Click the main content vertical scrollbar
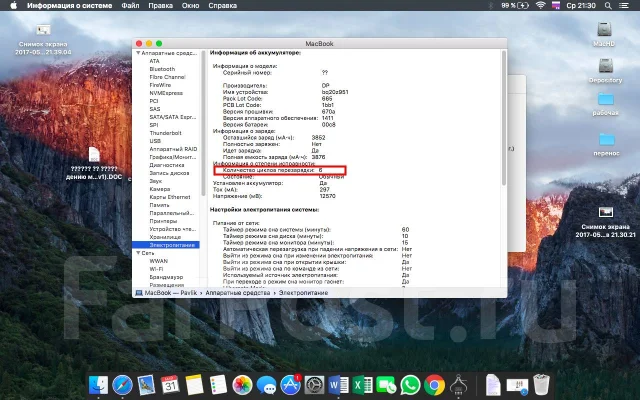The height and width of the screenshot is (400, 640). point(504,118)
